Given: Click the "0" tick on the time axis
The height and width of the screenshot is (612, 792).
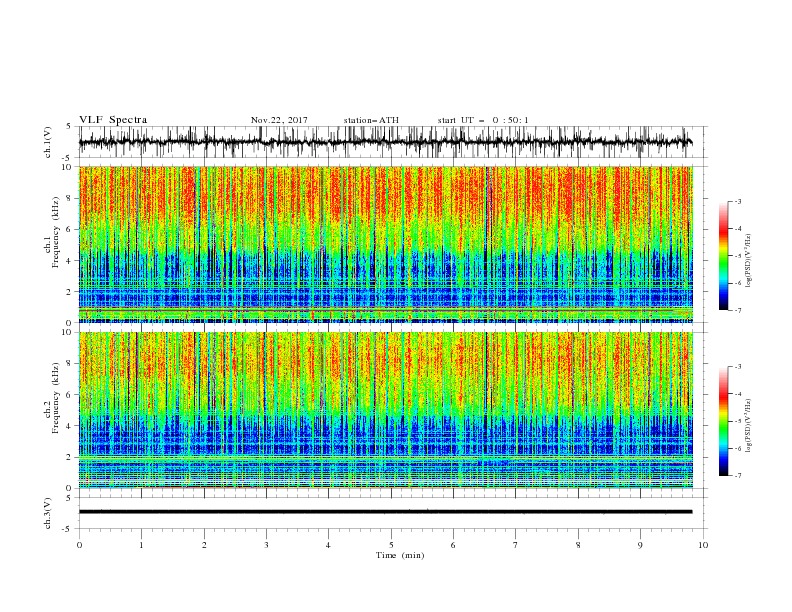Looking at the screenshot, I should pyautogui.click(x=79, y=545).
